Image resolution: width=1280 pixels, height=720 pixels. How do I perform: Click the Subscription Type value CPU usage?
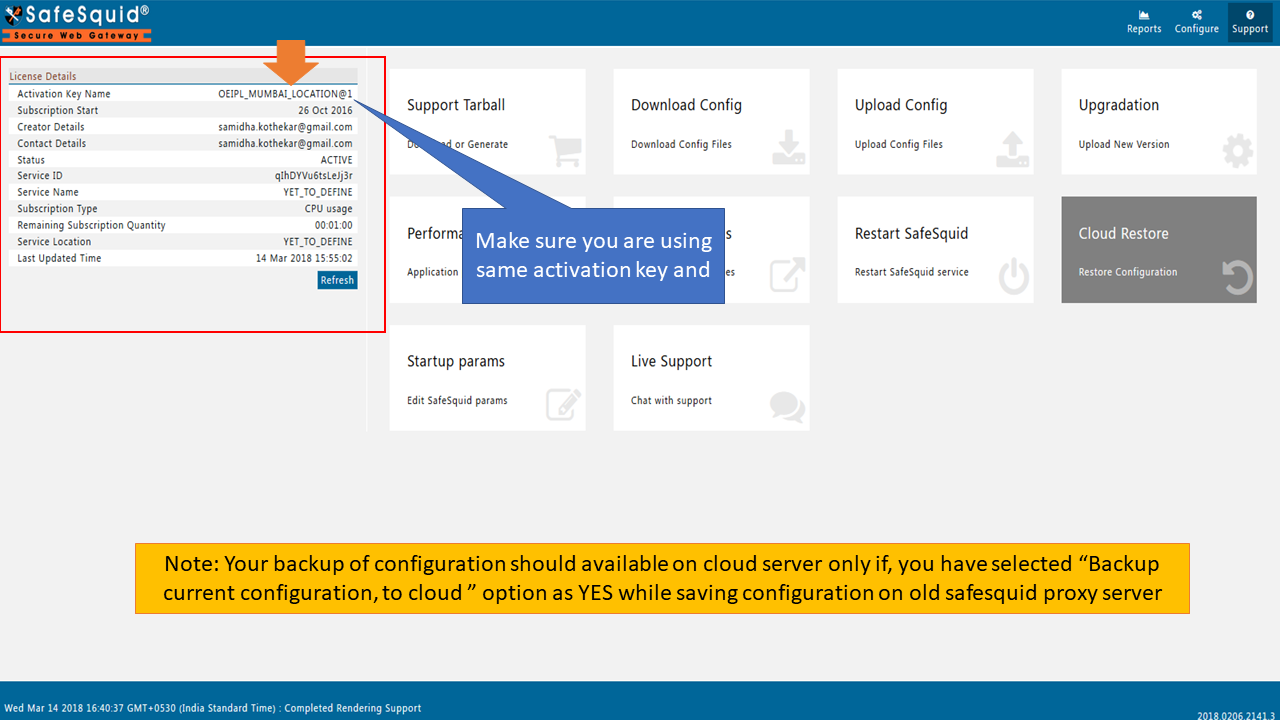(328, 209)
